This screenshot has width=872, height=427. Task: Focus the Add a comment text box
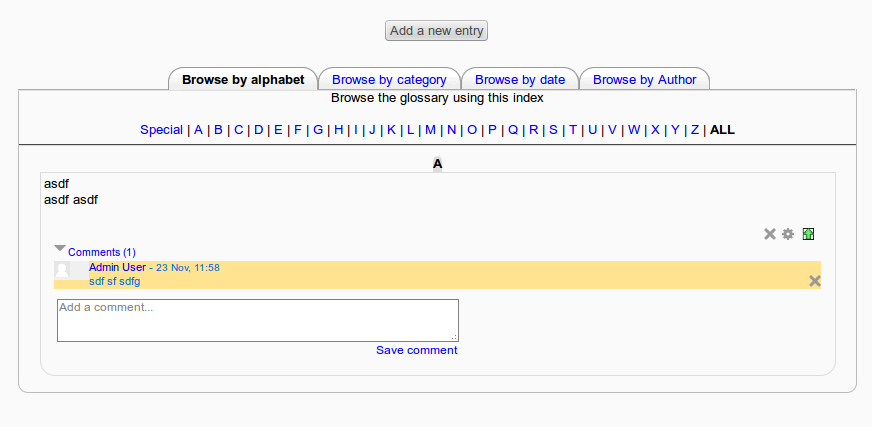tap(258, 320)
